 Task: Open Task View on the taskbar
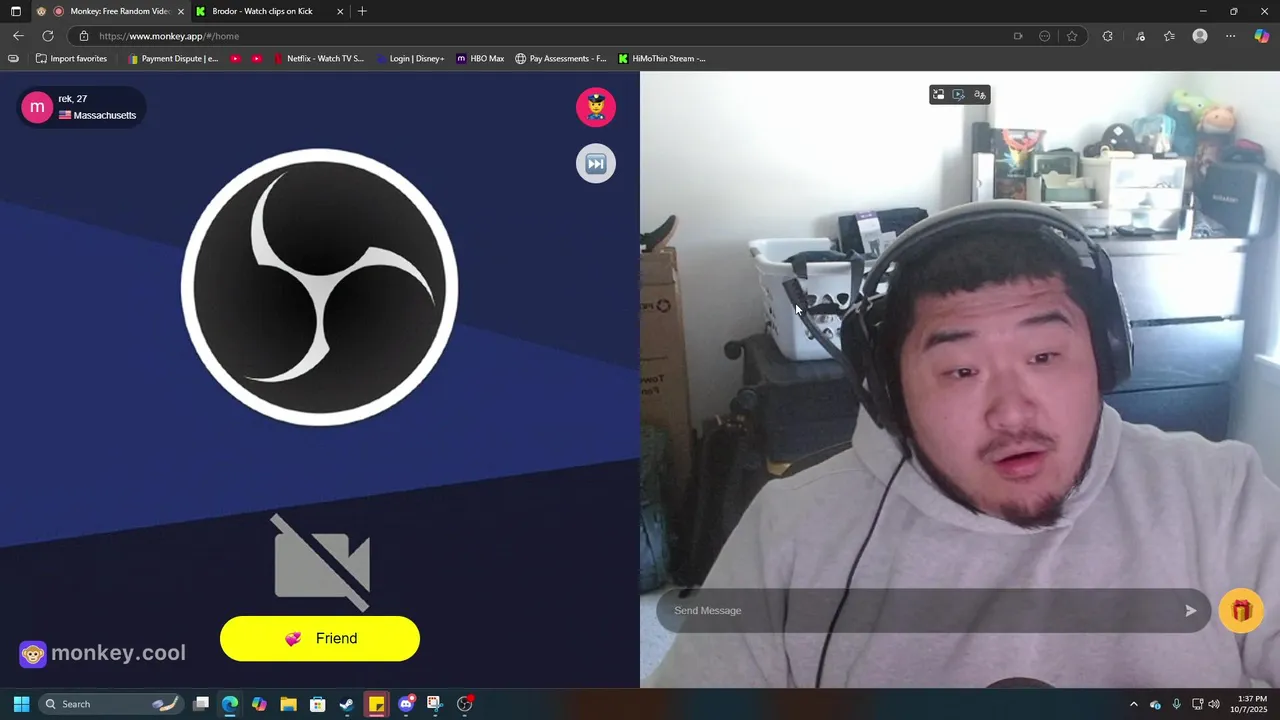click(201, 704)
